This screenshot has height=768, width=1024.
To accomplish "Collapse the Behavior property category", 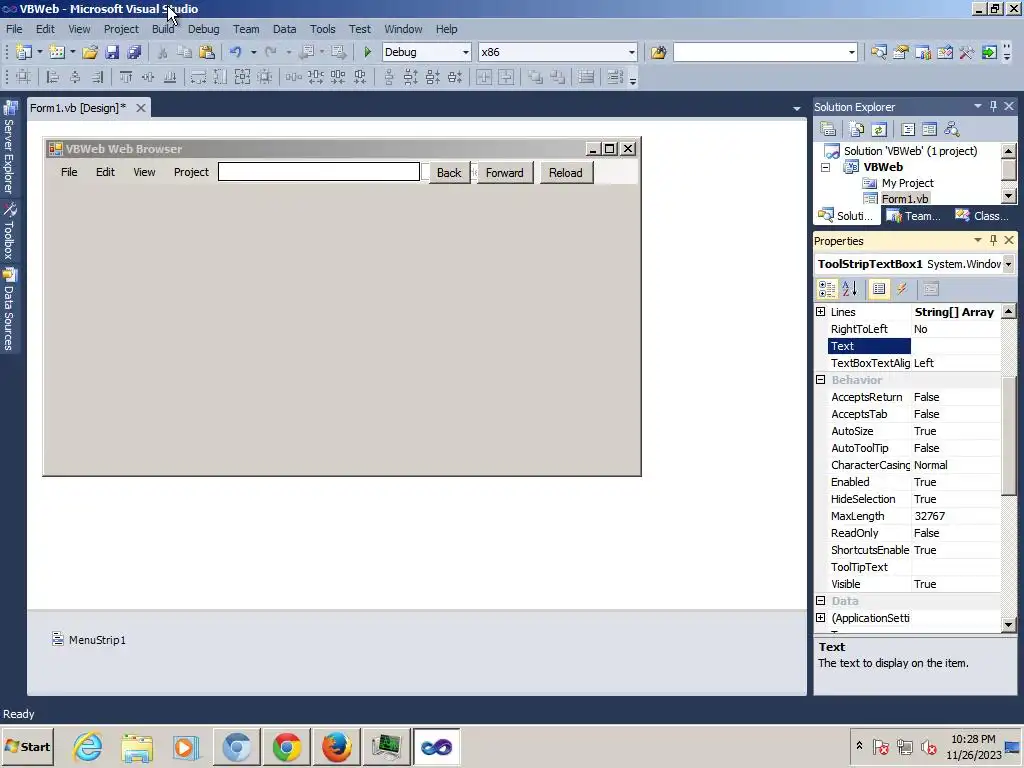I will coord(821,380).
